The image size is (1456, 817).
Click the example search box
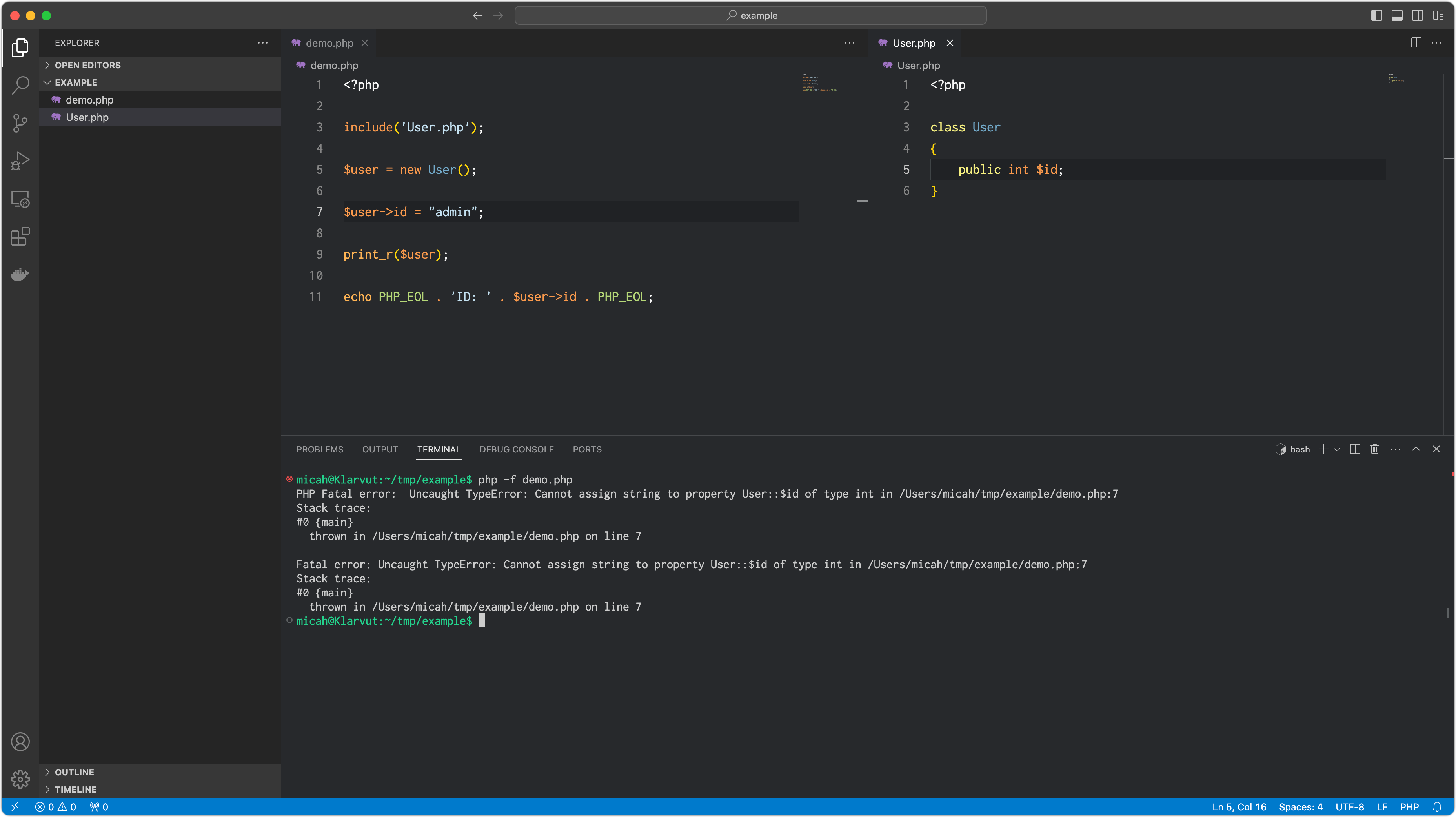(x=751, y=15)
